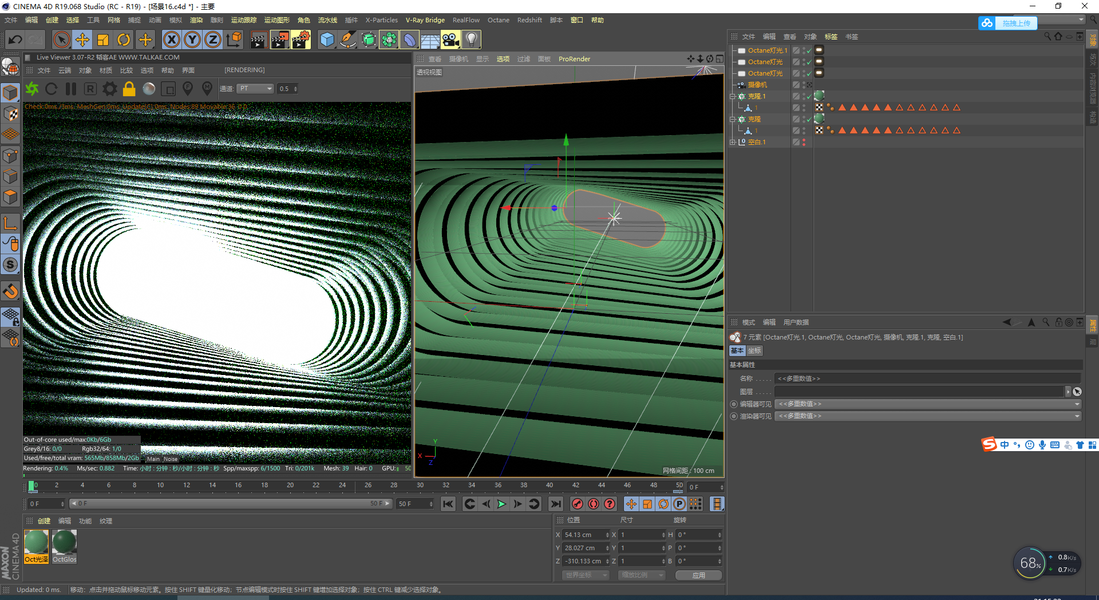The image size is (1099, 600).
Task: Toggle visibility dots of Octane灯光.1
Action: click(804, 50)
